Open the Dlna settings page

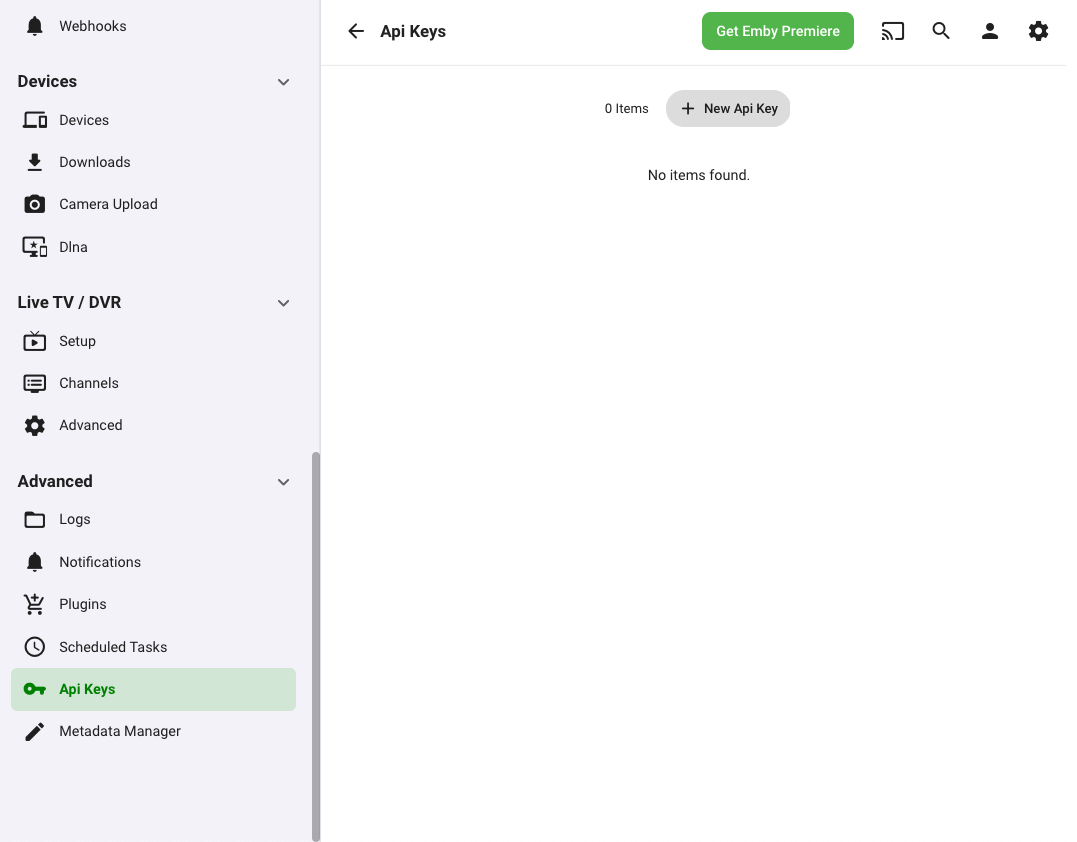(73, 247)
